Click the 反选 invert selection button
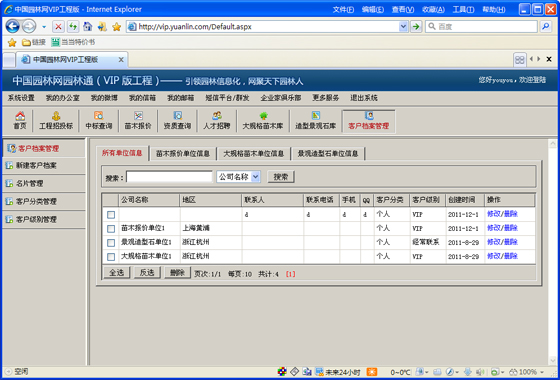 point(147,272)
